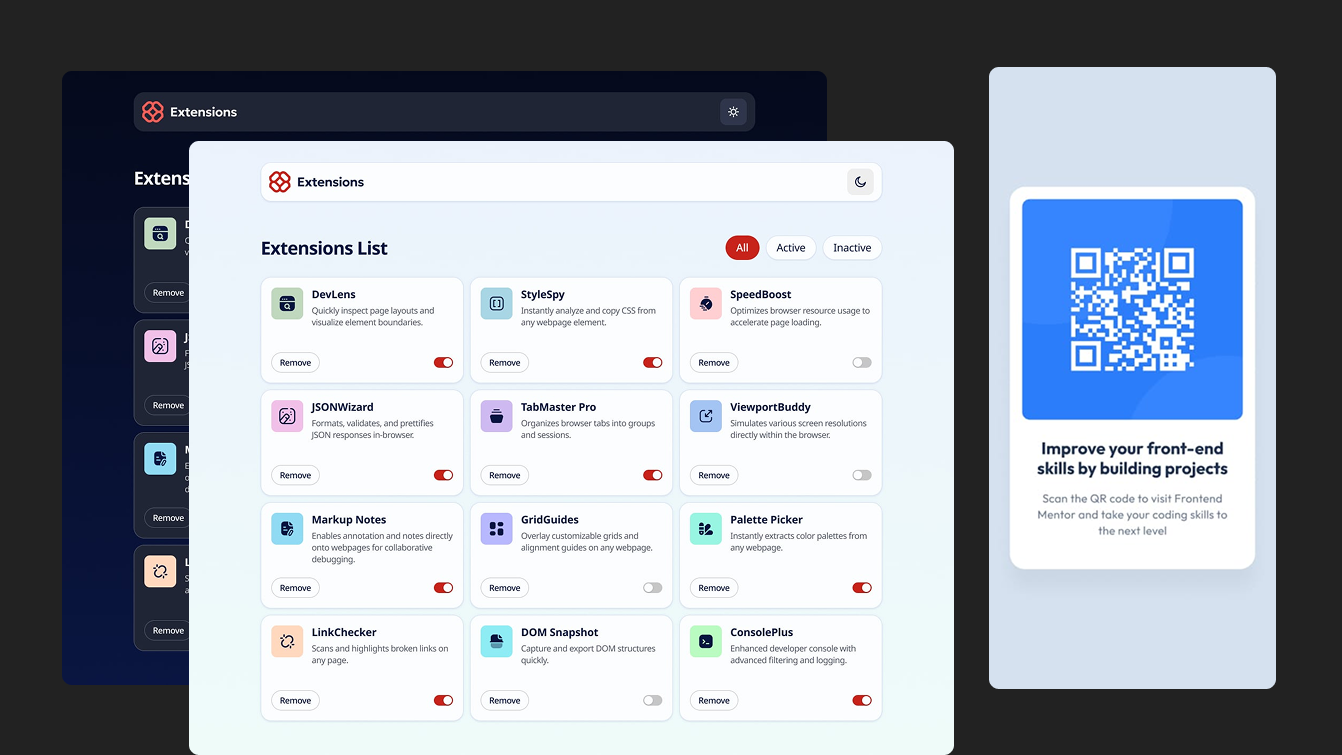The image size is (1342, 755).
Task: Click the TabMaster Pro extension icon
Action: tap(496, 416)
